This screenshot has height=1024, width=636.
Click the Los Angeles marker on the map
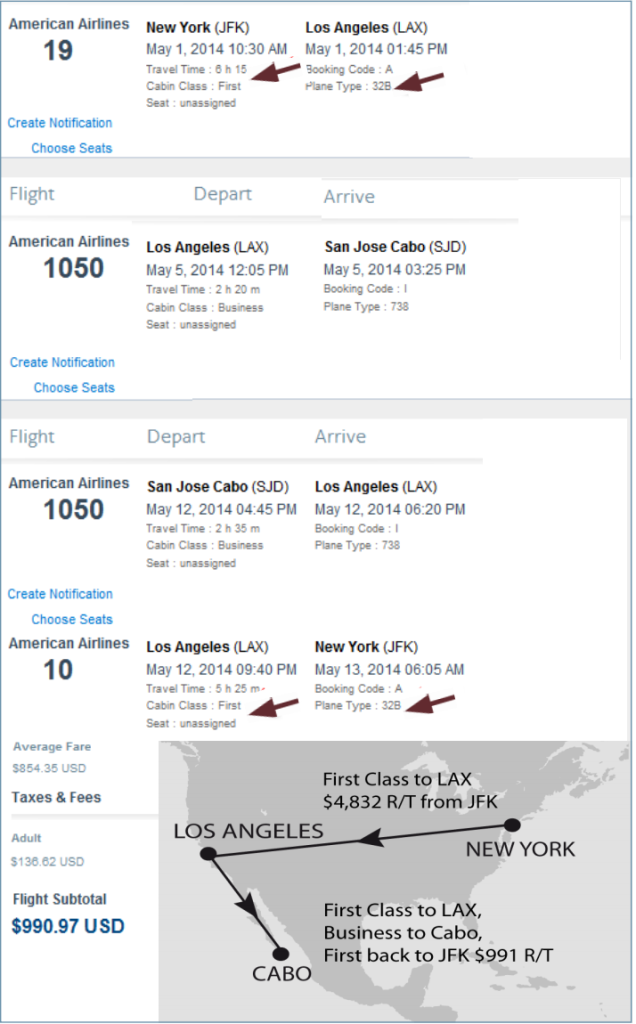[x=207, y=852]
